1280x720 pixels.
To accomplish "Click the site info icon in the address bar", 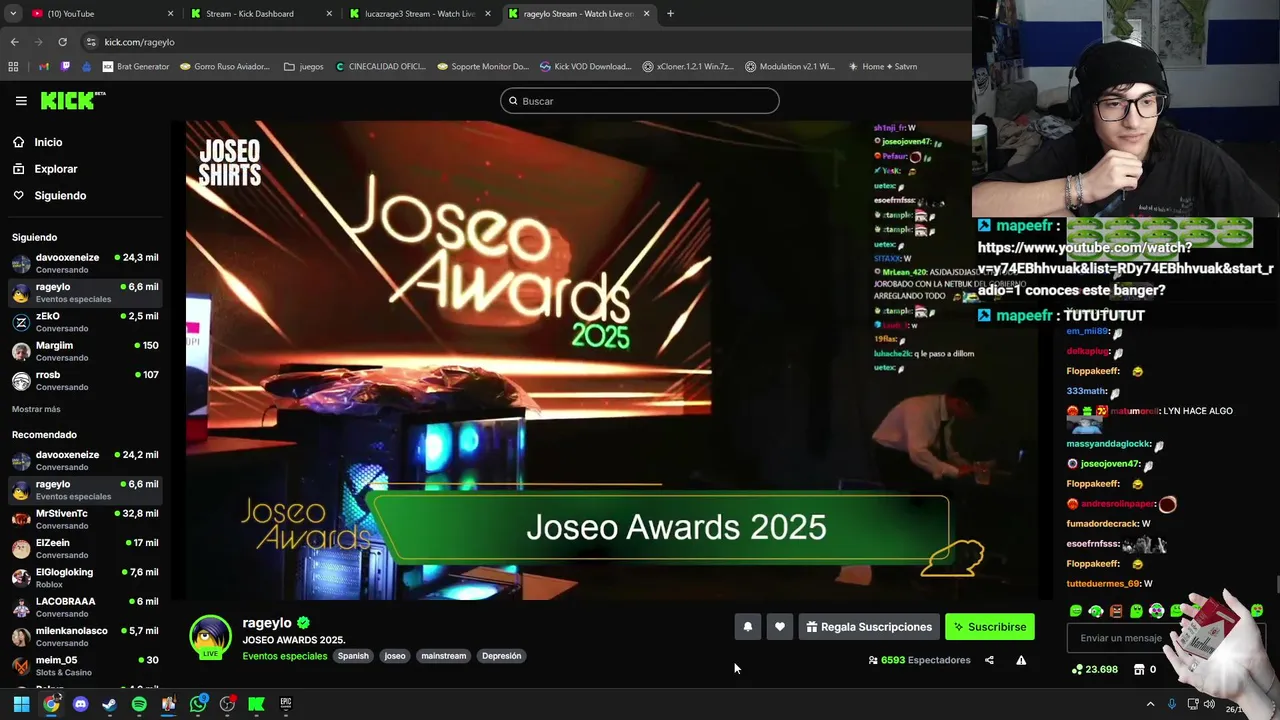I will pos(91,42).
